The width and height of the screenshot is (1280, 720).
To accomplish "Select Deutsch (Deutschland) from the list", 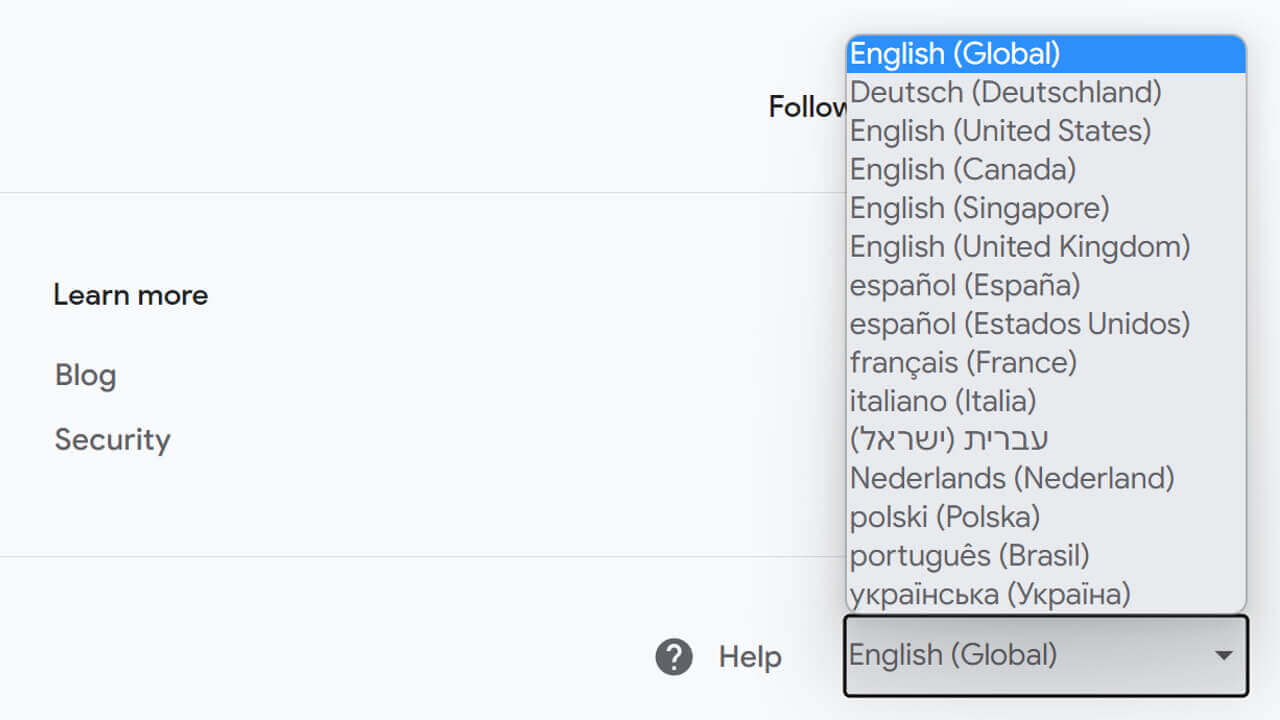I will click(1005, 92).
